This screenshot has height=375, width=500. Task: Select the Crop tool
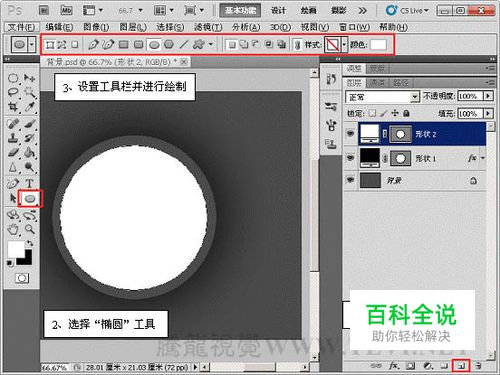(x=13, y=107)
